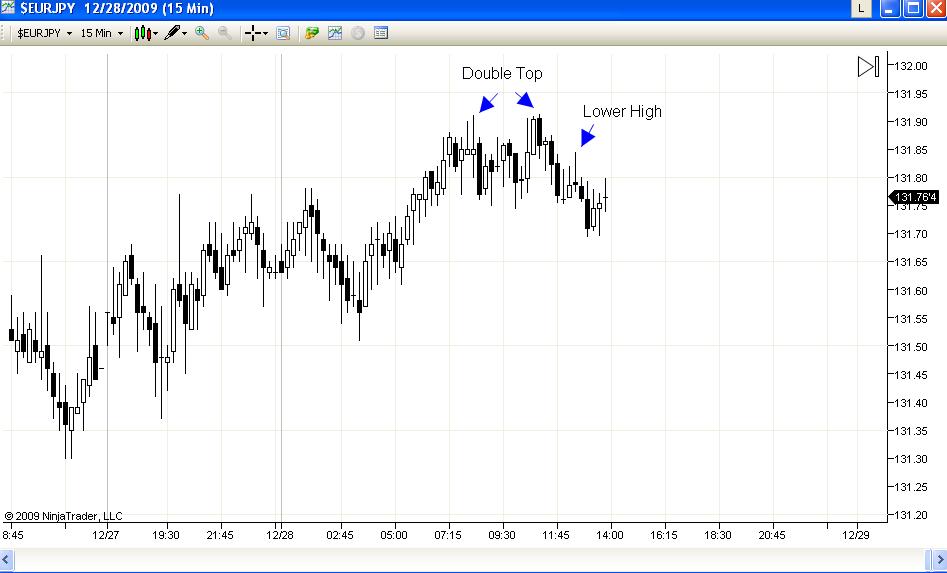
Task: Click the chart window icon in title bar
Action: tap(8, 8)
